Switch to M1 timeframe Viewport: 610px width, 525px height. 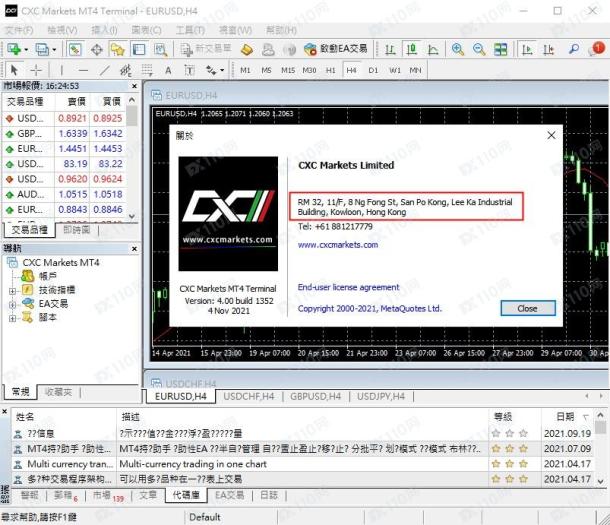[245, 70]
